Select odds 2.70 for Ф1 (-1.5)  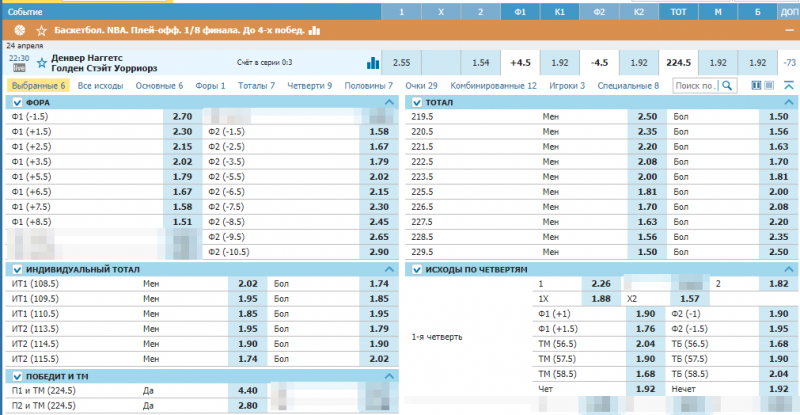[183, 117]
